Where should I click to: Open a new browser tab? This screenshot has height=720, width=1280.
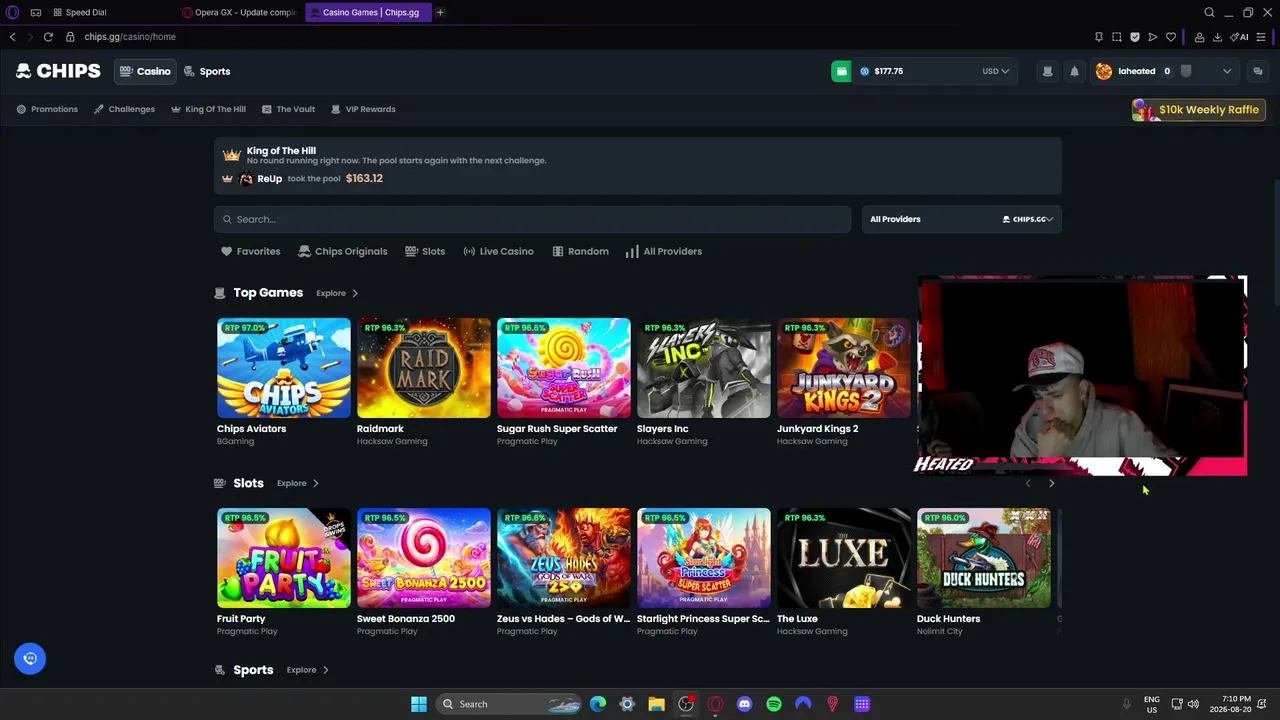click(x=440, y=12)
